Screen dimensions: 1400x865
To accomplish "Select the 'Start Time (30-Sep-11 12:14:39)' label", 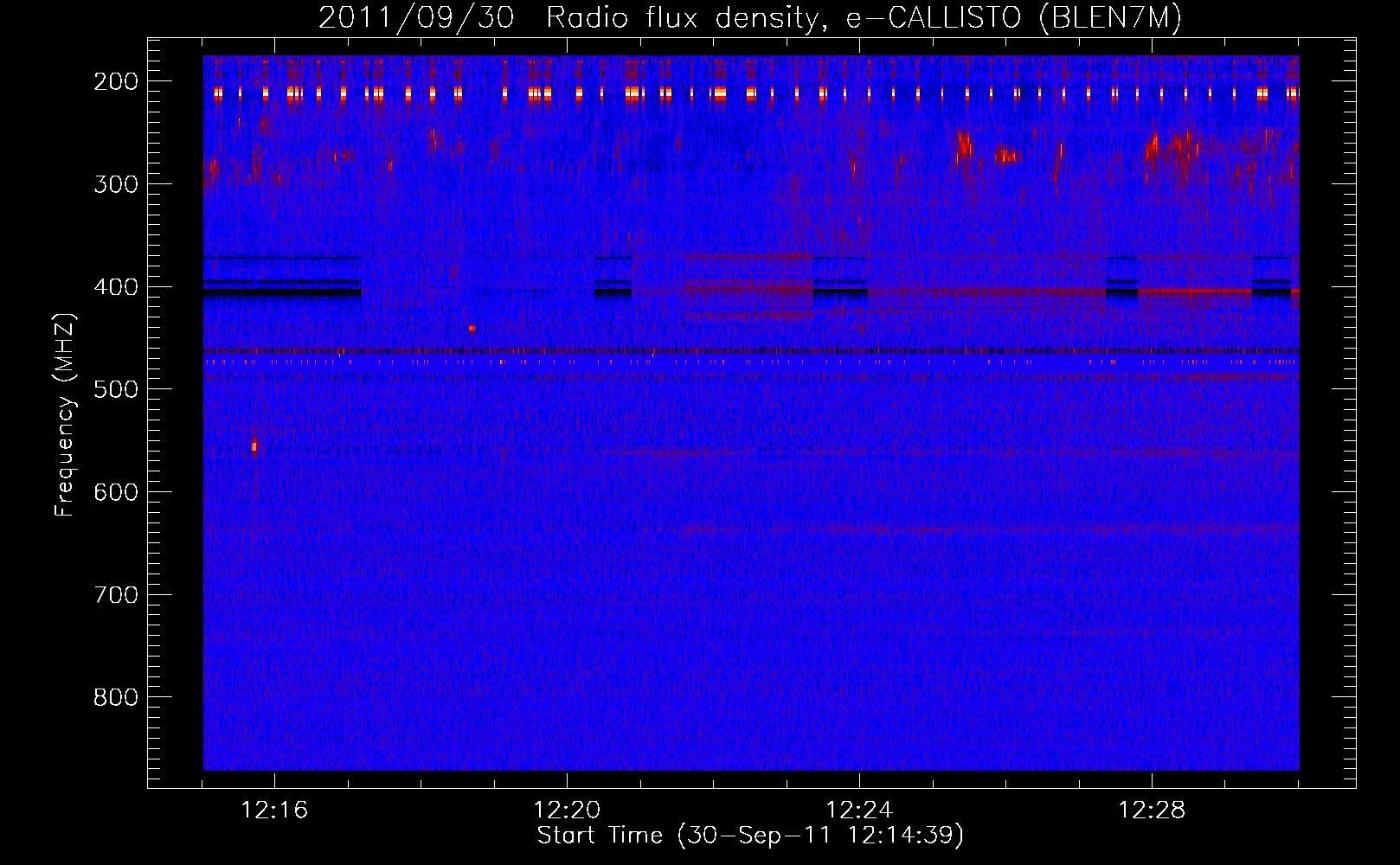I will [x=750, y=836].
